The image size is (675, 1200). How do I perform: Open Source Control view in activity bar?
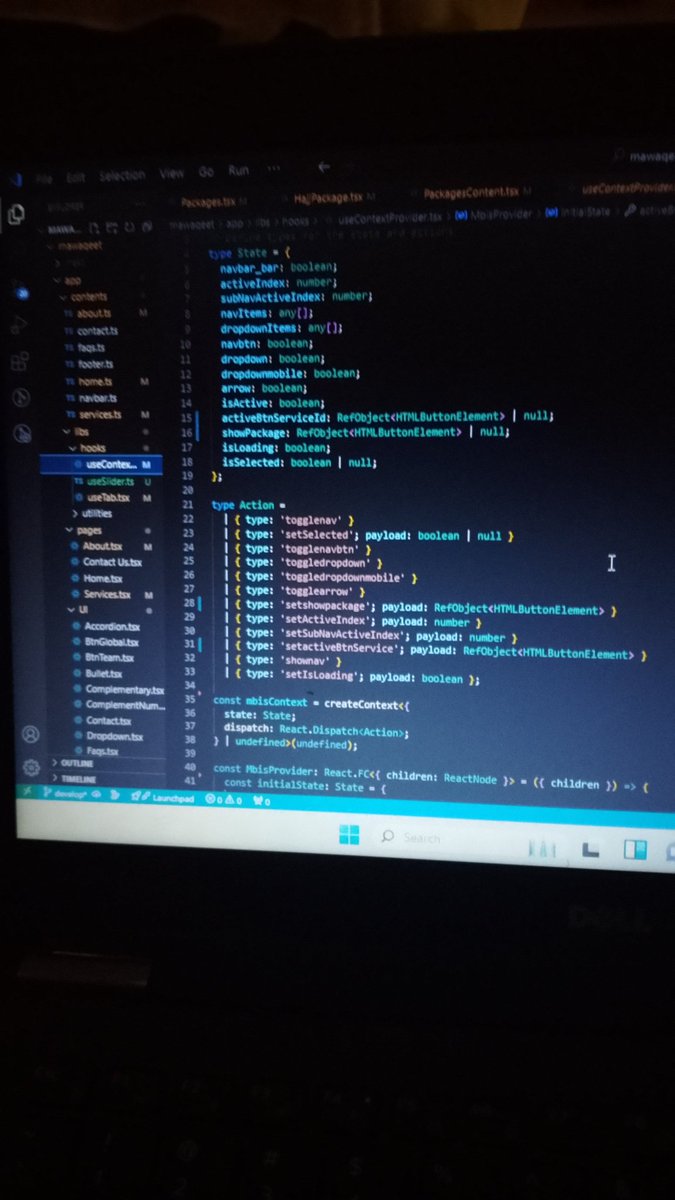pyautogui.click(x=20, y=291)
